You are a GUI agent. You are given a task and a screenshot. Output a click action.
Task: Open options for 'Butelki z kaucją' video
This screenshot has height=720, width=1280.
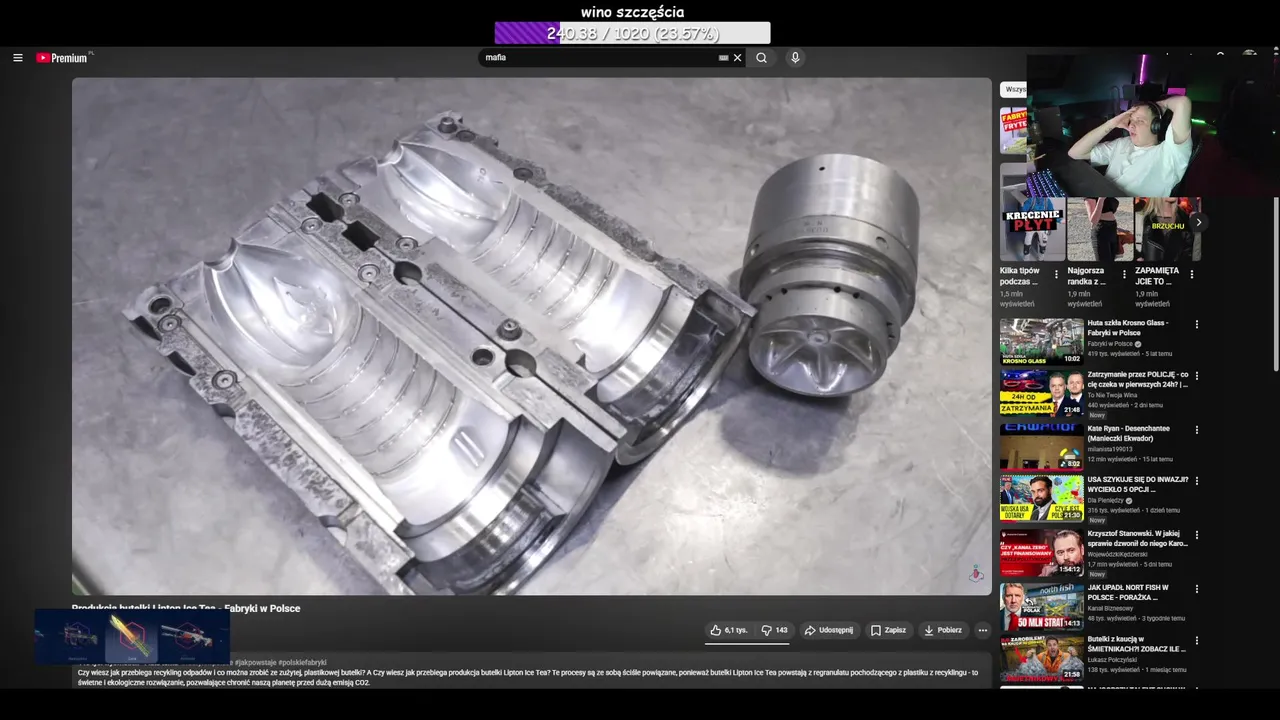click(x=1196, y=640)
